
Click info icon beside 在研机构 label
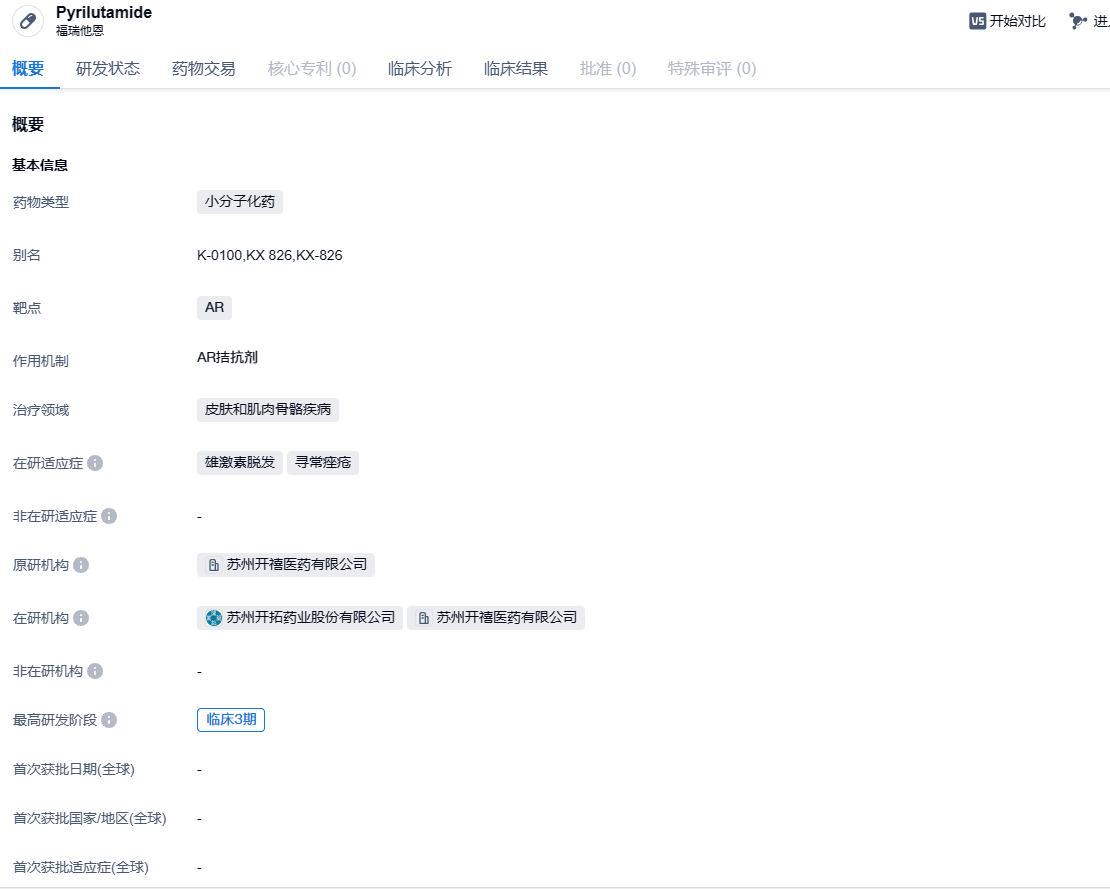[81, 618]
